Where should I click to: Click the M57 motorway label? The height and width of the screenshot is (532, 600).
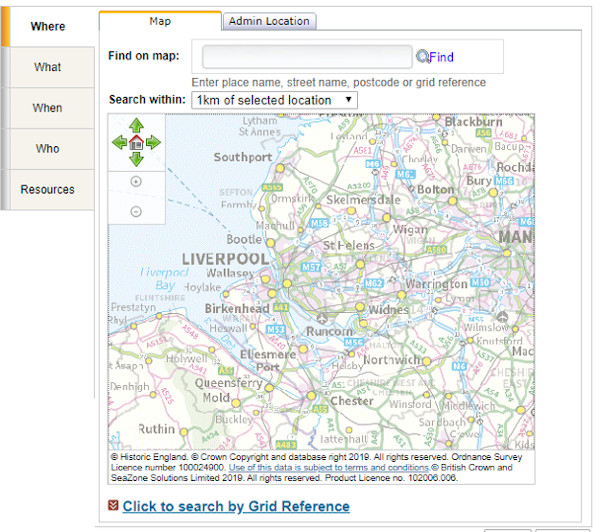(x=311, y=267)
